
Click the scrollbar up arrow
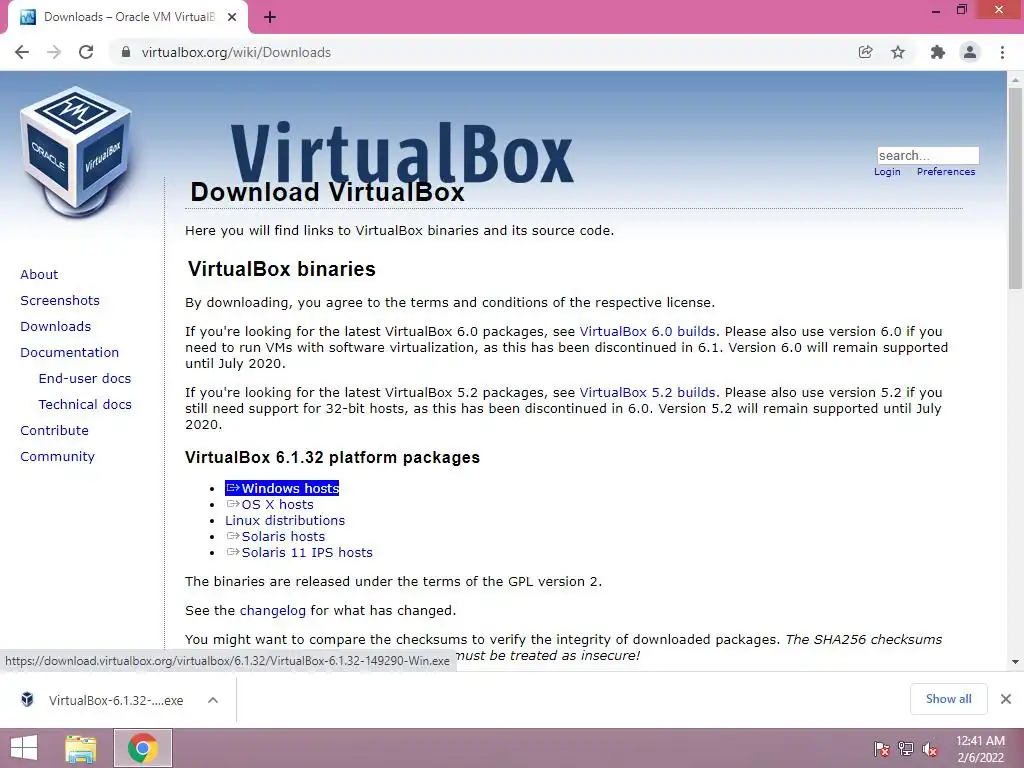point(1015,80)
